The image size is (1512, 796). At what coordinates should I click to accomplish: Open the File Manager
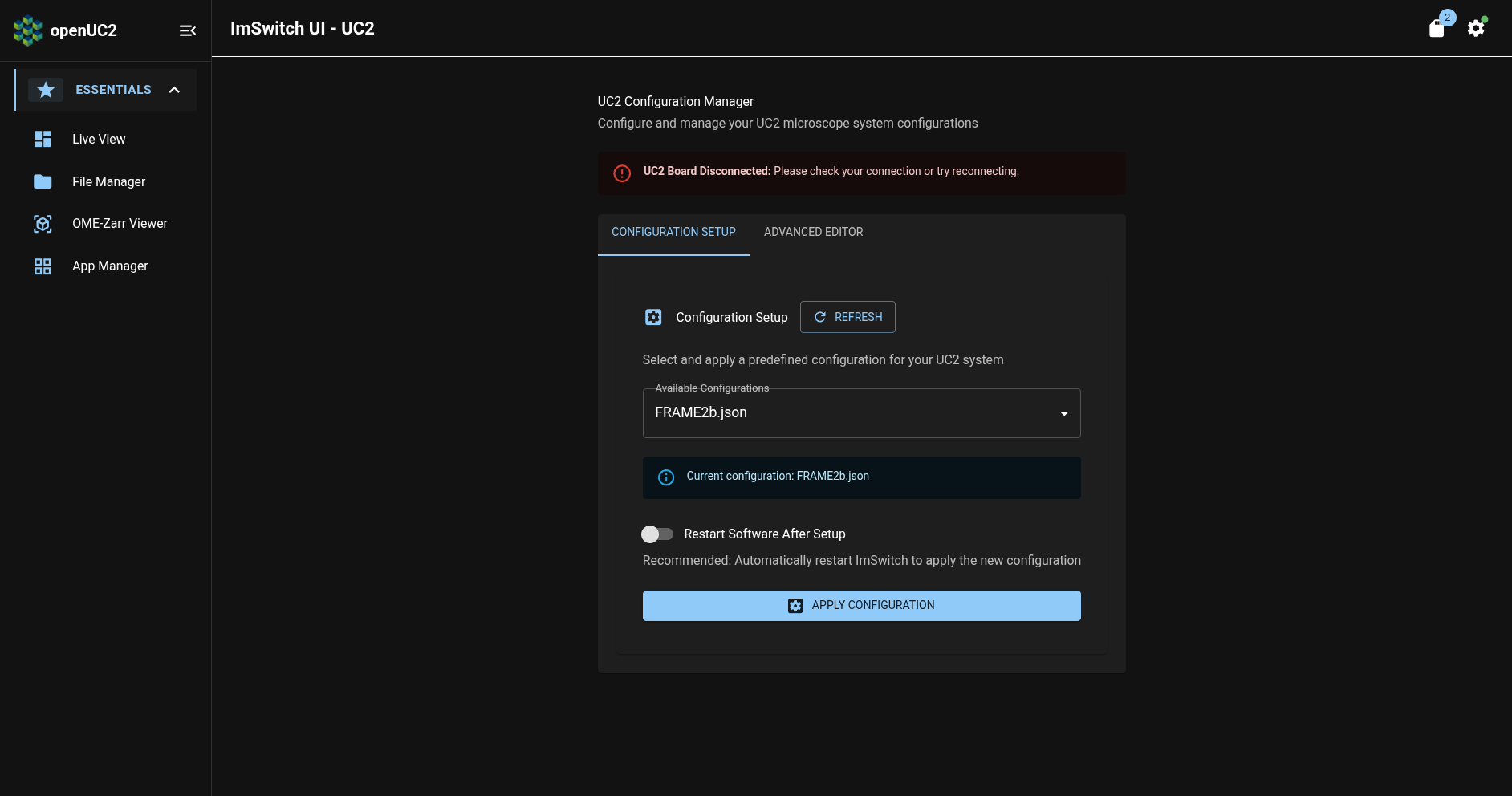[108, 181]
